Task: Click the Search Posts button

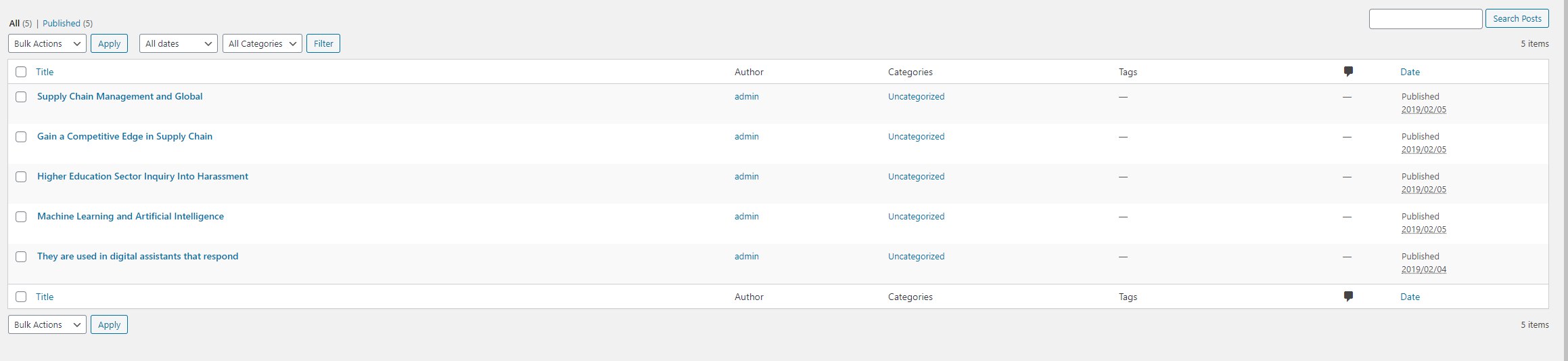Action: 1517,19
